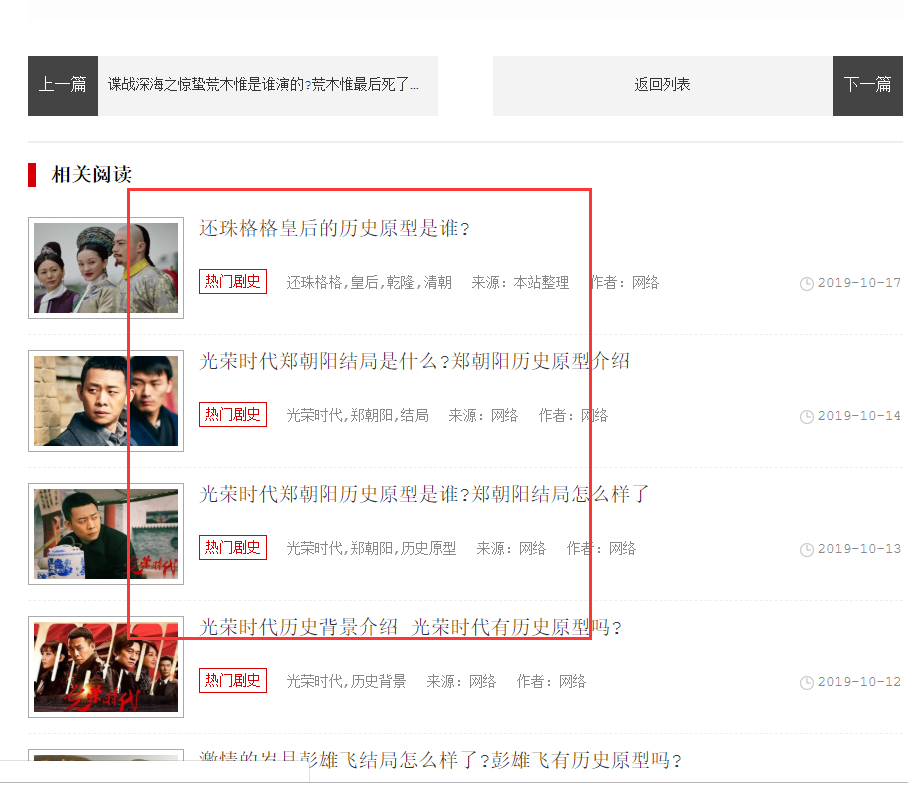The image size is (908, 809).
Task: Open article 彭雄飞结局怎么样了?彭雄飞有历史原型吗?
Action: click(x=441, y=760)
